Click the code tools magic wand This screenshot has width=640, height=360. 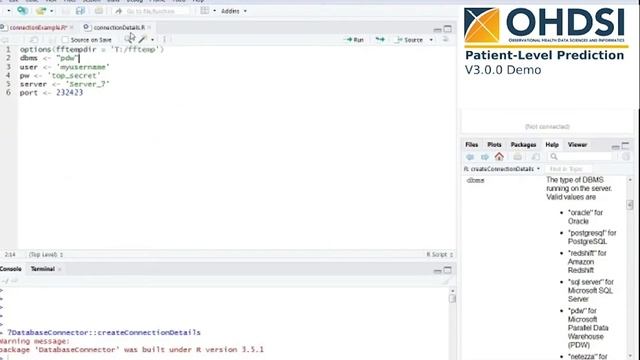(142, 40)
